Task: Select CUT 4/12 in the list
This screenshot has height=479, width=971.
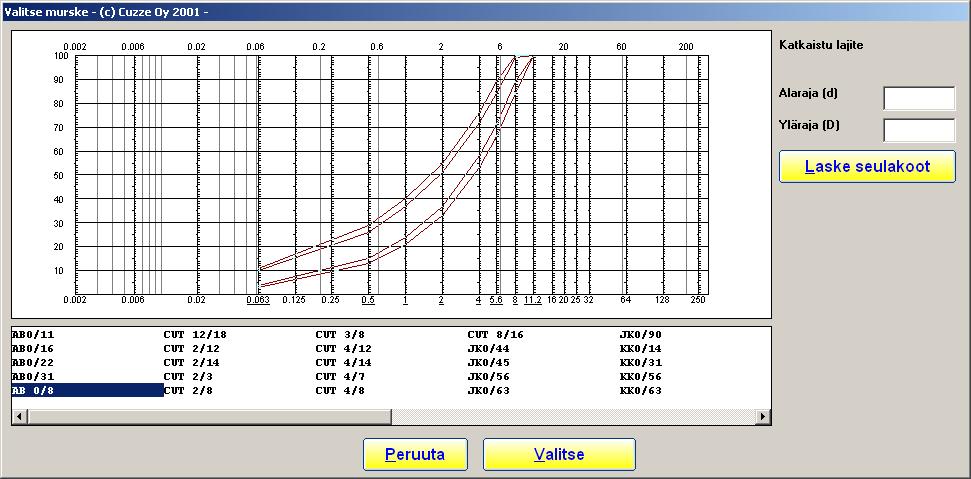Action: 344,349
